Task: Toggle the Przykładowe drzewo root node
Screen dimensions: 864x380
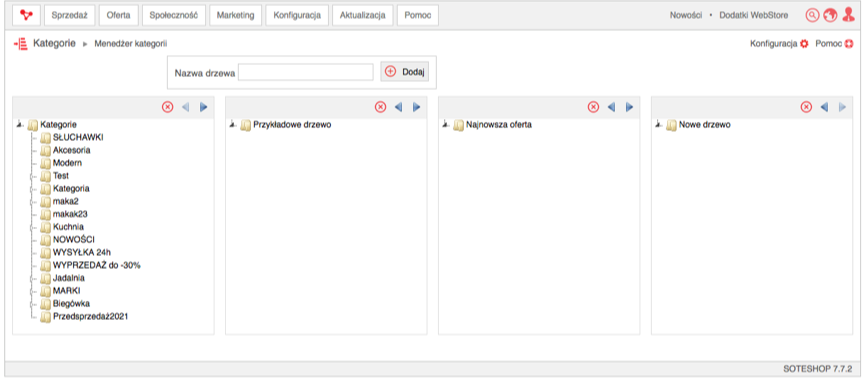Action: click(233, 125)
